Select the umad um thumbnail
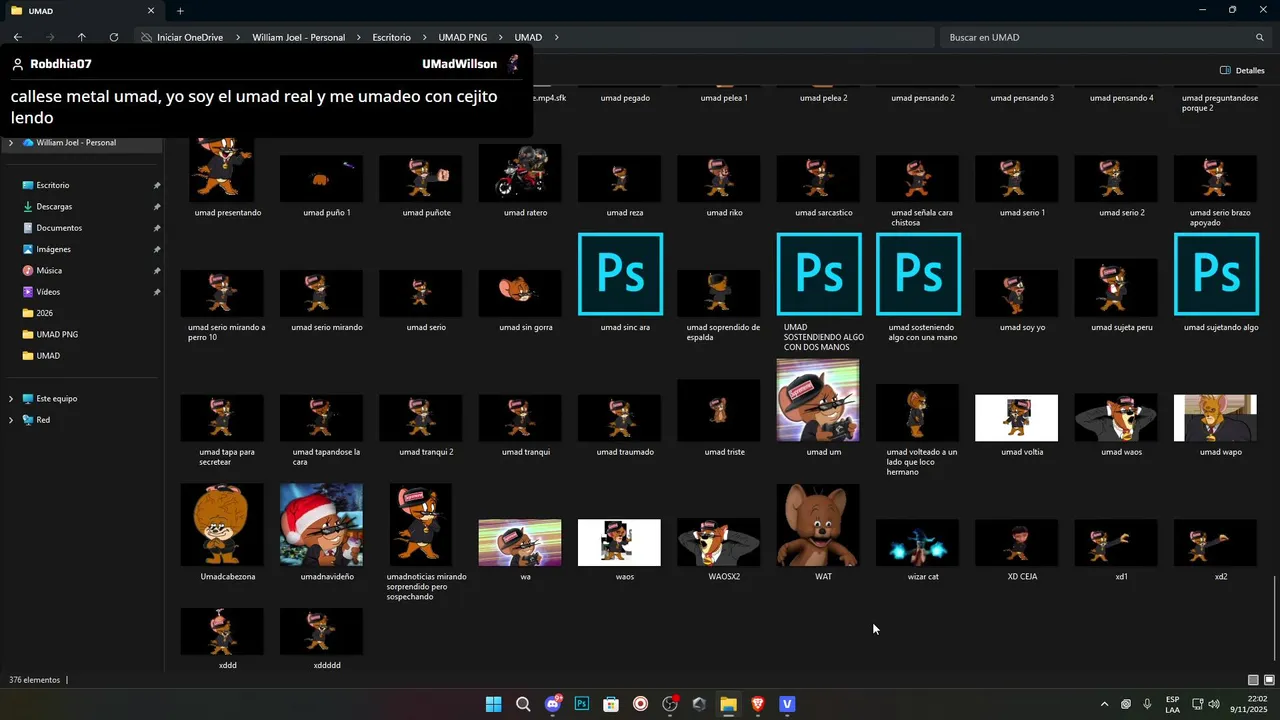1280x720 pixels. tap(818, 400)
